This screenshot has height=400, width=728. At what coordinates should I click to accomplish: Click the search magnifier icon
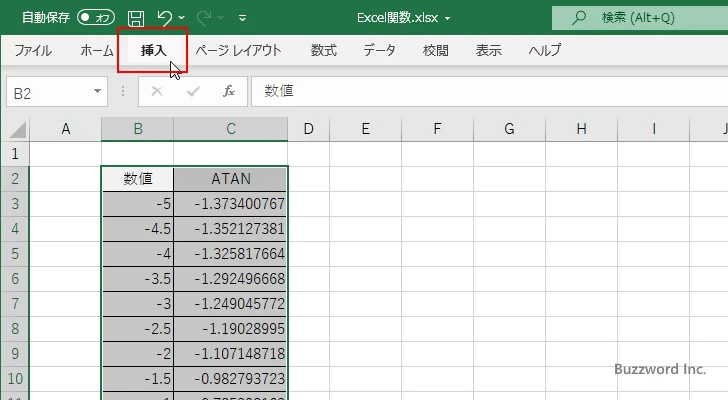coord(578,18)
